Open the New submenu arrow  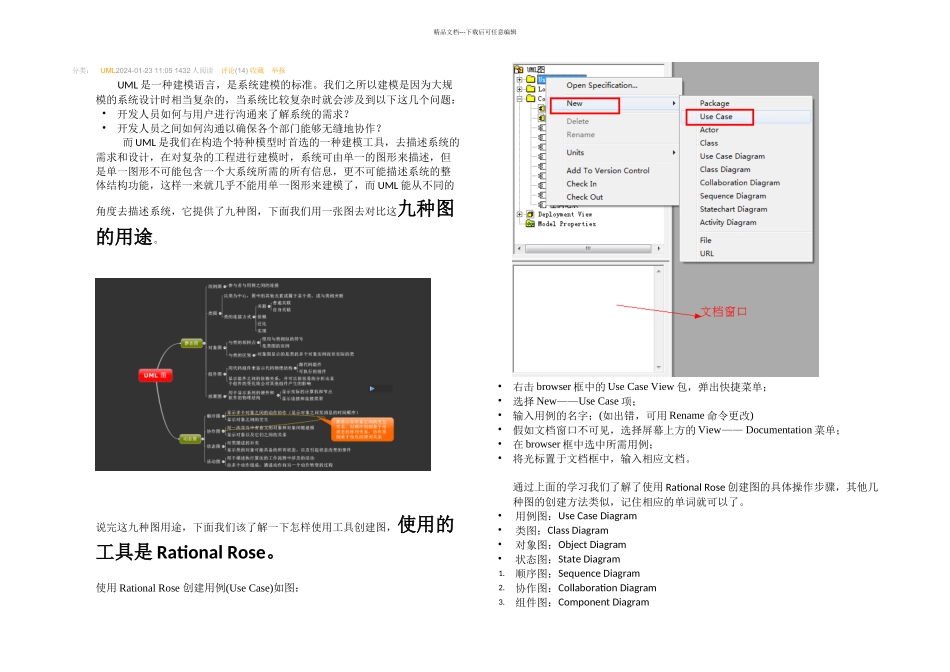(x=674, y=104)
